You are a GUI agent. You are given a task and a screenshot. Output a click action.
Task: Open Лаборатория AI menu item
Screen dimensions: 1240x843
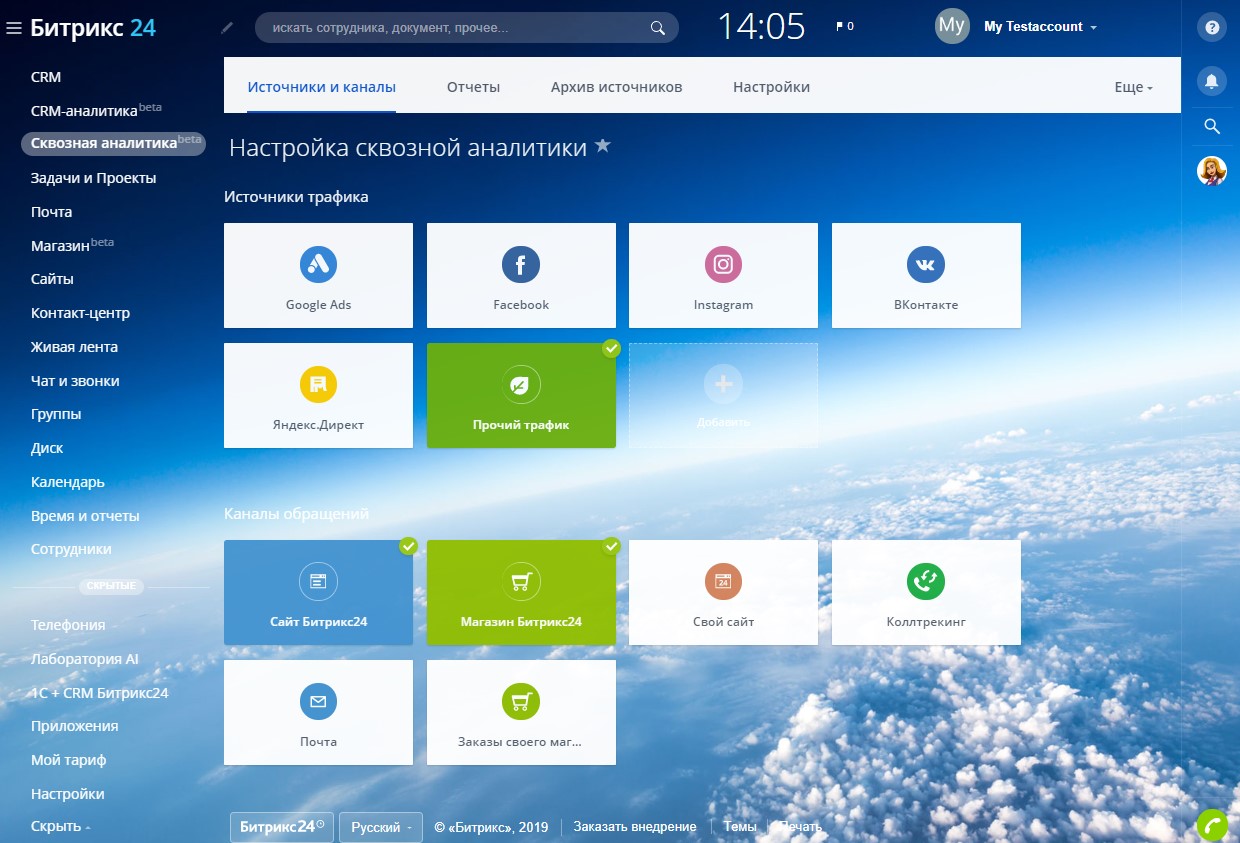click(84, 659)
